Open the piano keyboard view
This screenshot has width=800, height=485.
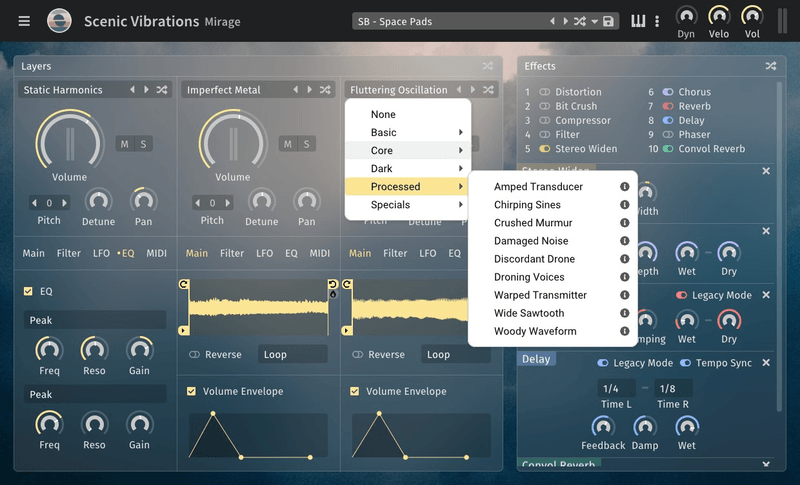[x=638, y=21]
